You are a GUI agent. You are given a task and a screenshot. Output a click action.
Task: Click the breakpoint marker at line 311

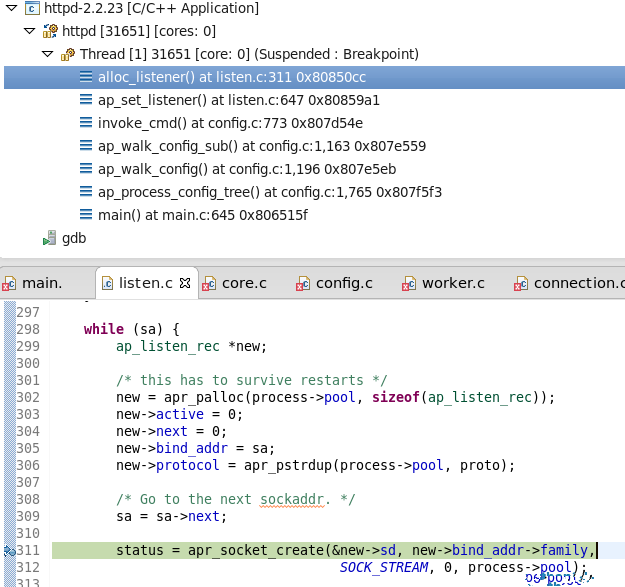point(10,550)
